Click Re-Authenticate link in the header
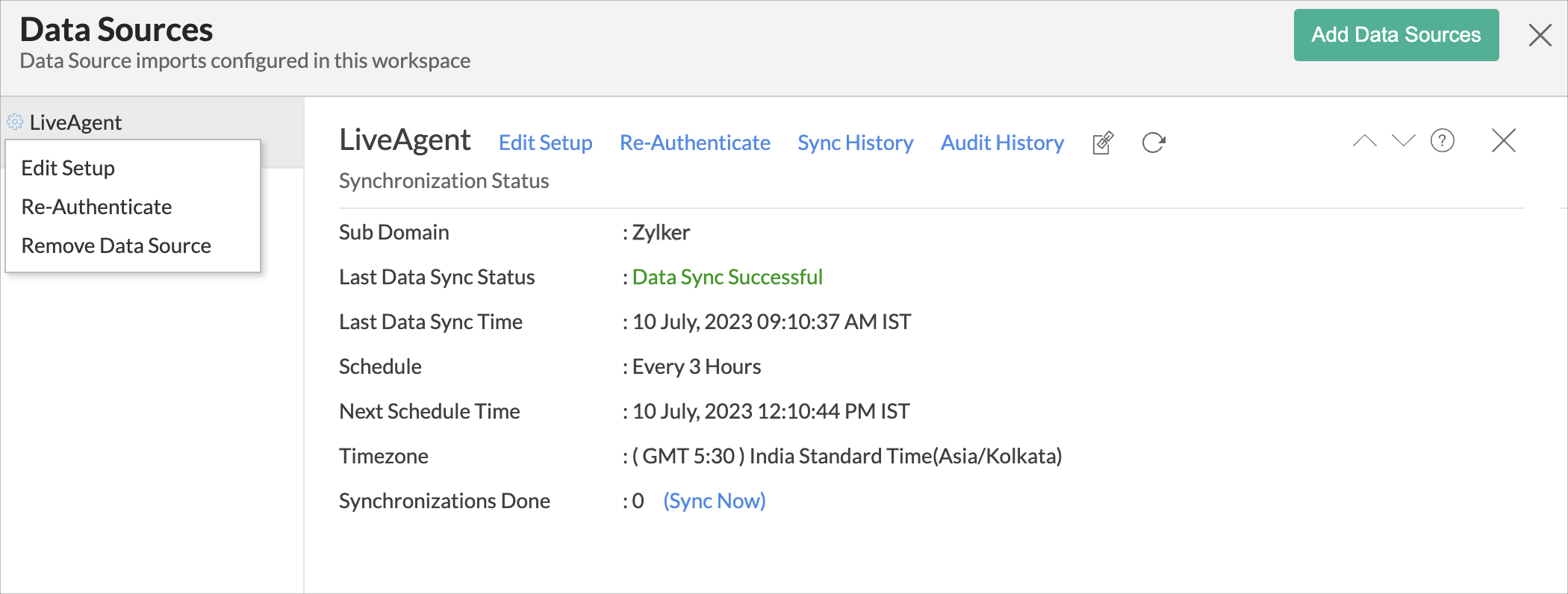This screenshot has height=594, width=1568. [694, 143]
